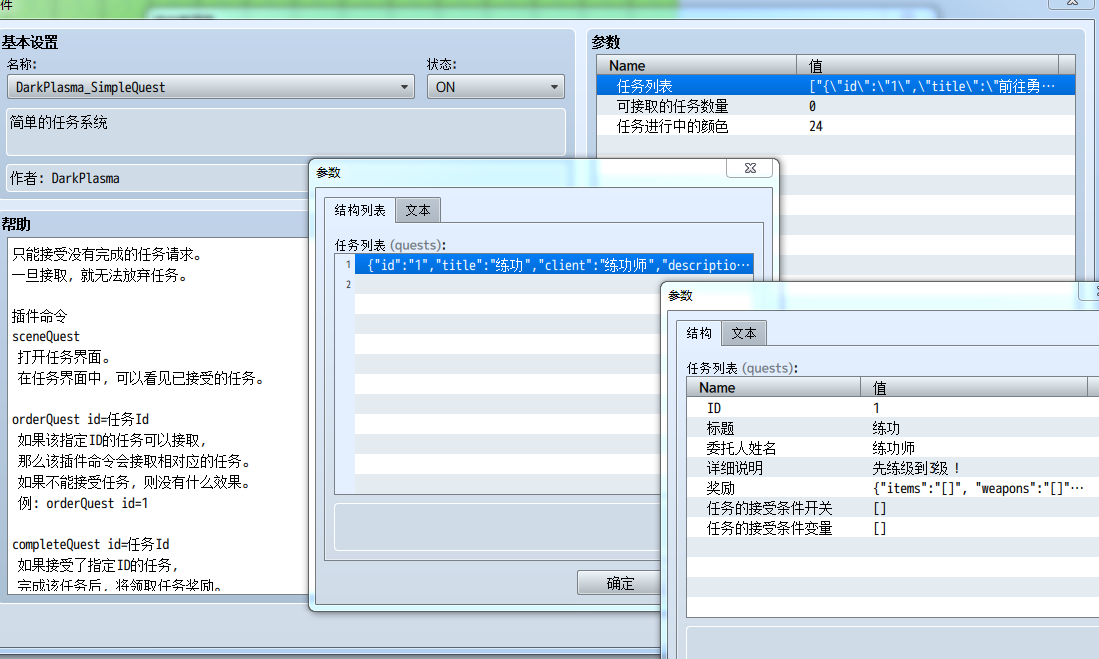Viewport: 1099px width, 659px height.
Task: Open the 文本 tab beside 结构
Action: coord(744,333)
